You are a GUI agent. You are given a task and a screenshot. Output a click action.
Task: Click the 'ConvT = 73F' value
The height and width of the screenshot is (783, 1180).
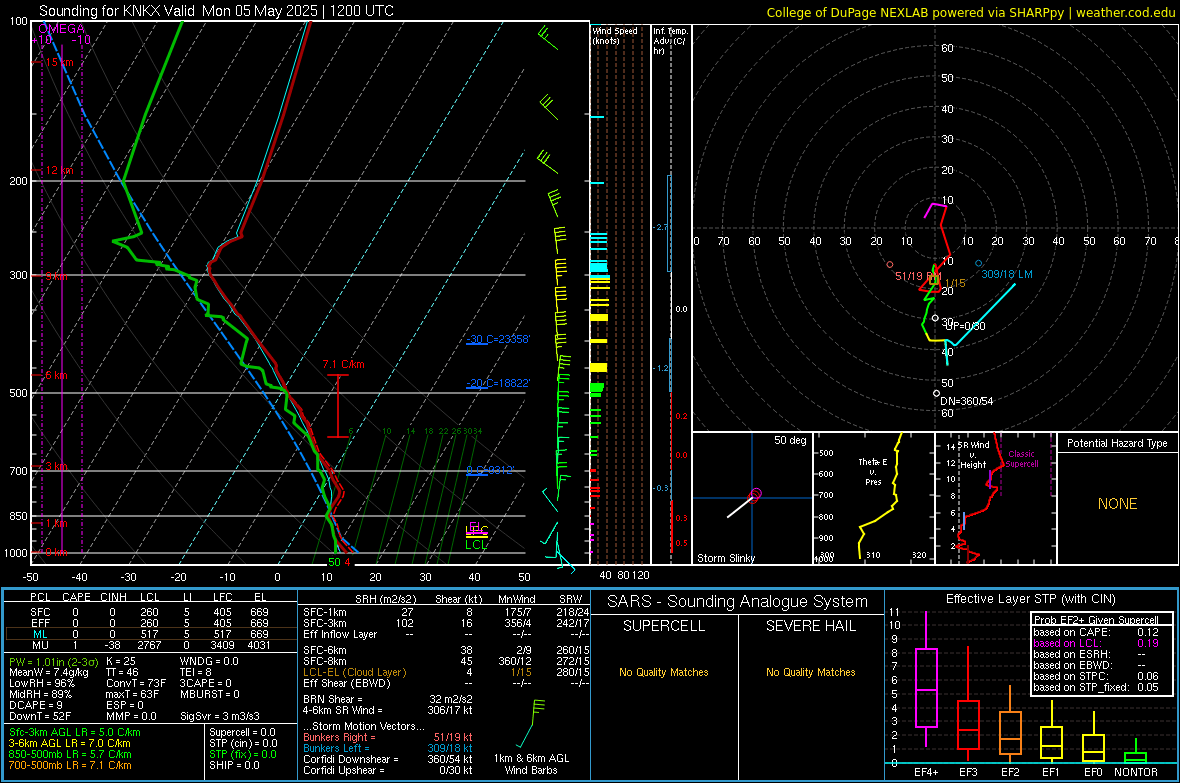point(136,684)
